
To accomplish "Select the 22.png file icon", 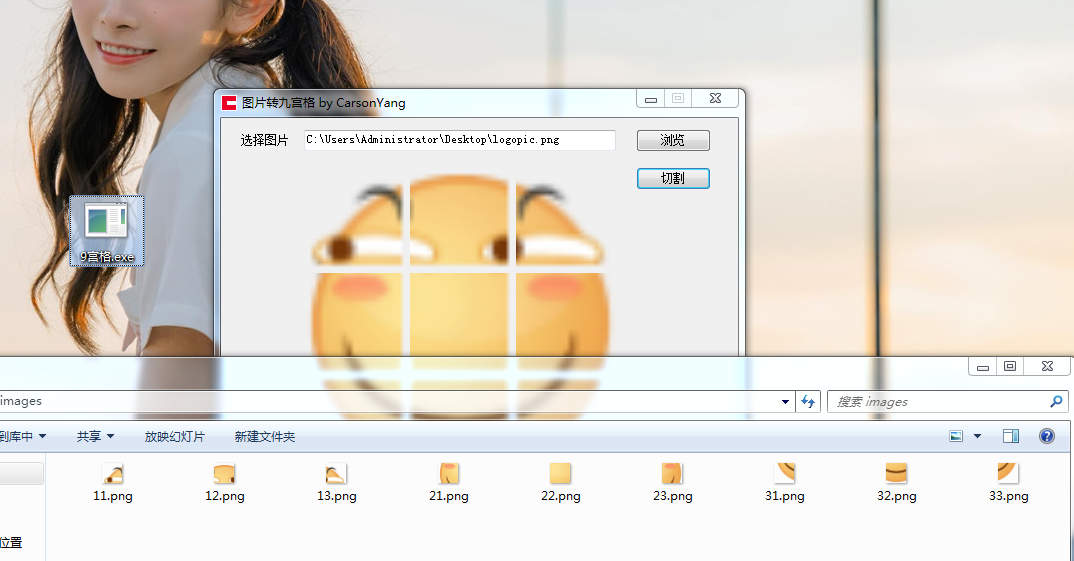I will coord(560,473).
